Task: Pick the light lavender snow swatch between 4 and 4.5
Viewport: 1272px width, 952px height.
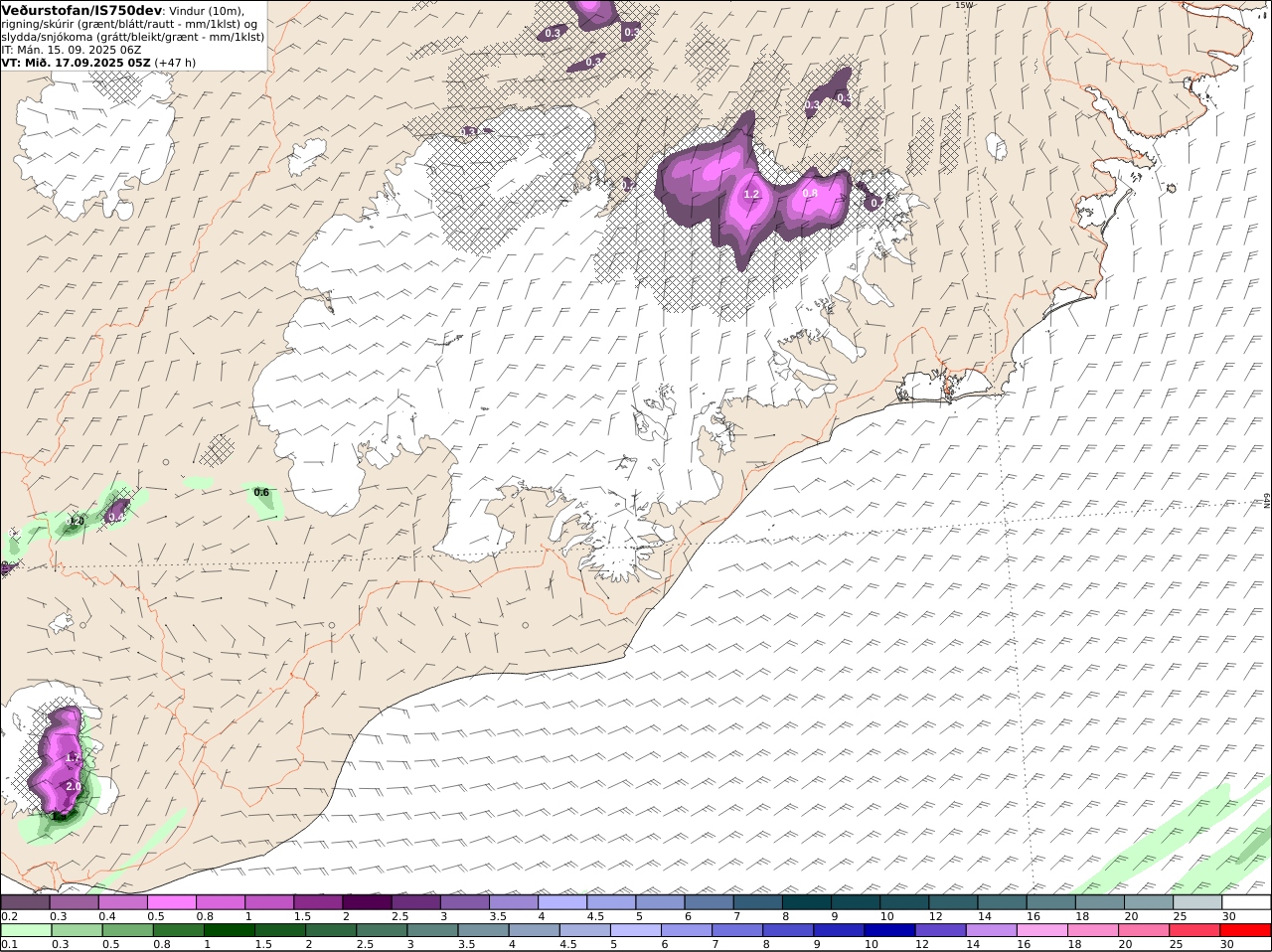Action: point(562,902)
